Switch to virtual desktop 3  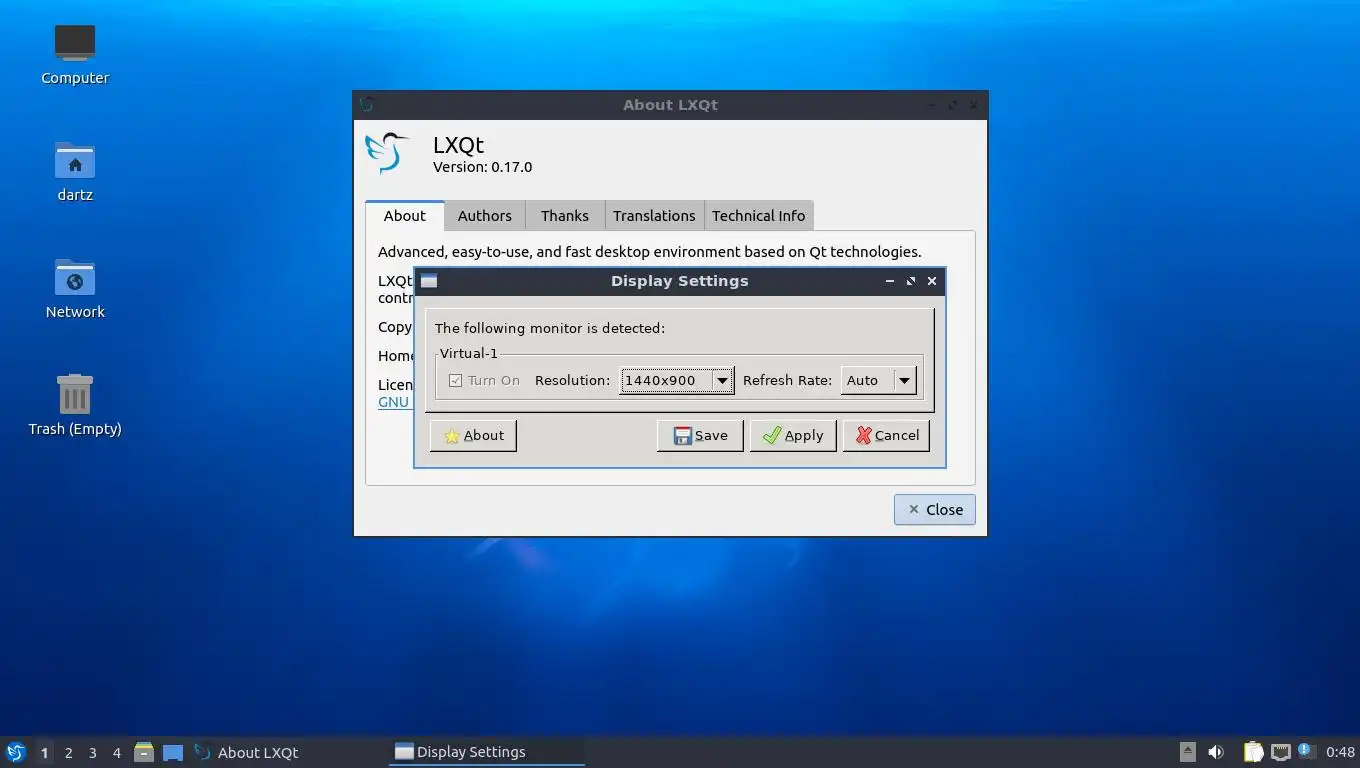pos(92,752)
